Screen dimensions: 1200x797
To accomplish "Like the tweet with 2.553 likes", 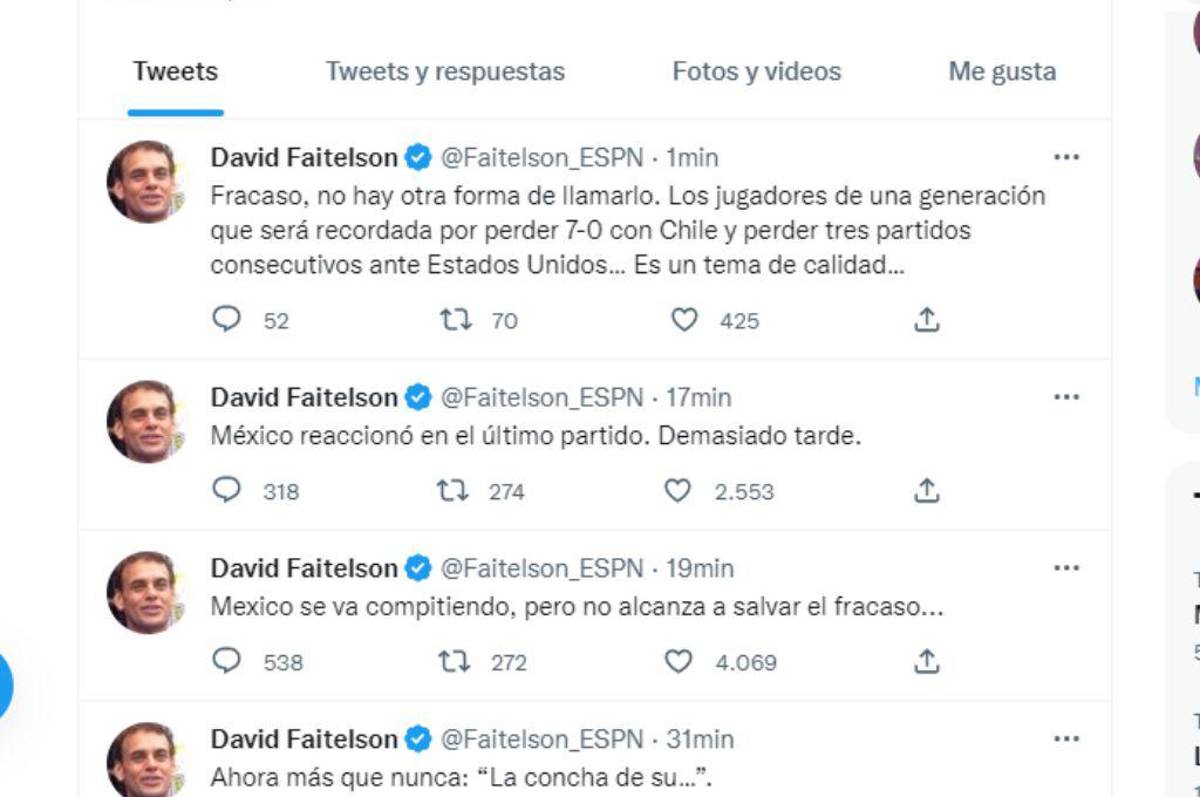I will (x=678, y=491).
